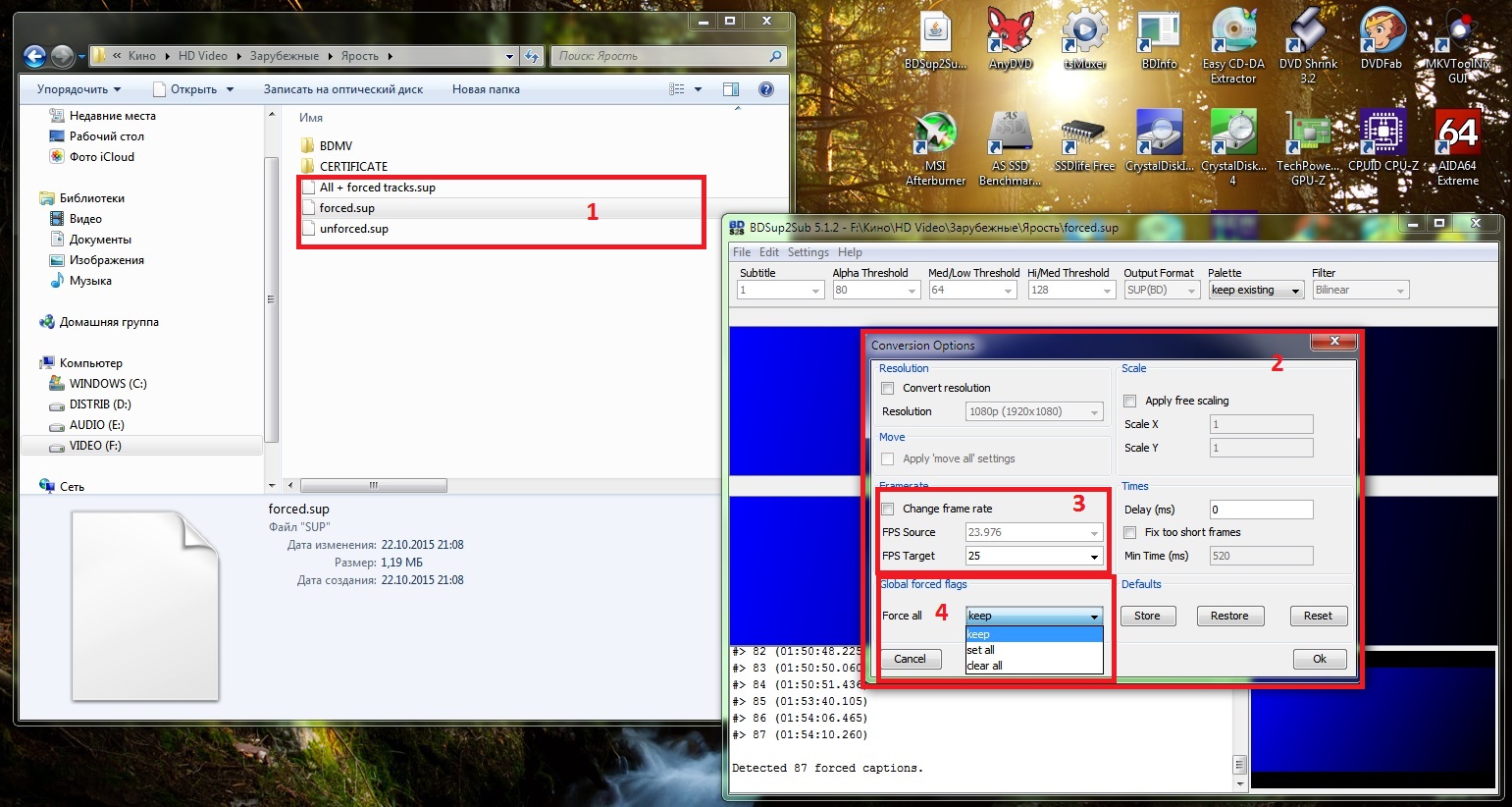Image resolution: width=1512 pixels, height=807 pixels.
Task: Click the Explorer search magnifier icon
Action: (775, 56)
